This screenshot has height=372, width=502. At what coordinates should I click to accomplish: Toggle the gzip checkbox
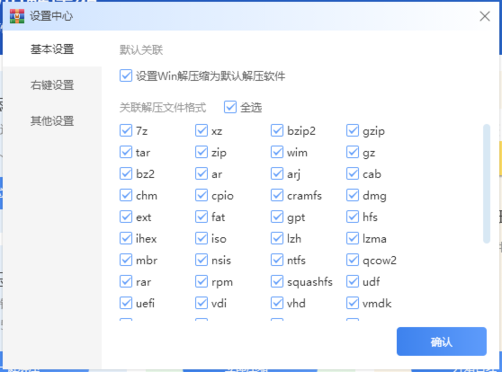tap(352, 130)
